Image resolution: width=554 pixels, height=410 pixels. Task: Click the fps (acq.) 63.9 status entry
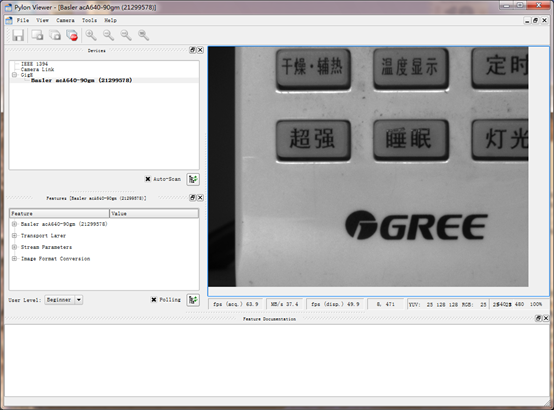[x=236, y=304]
